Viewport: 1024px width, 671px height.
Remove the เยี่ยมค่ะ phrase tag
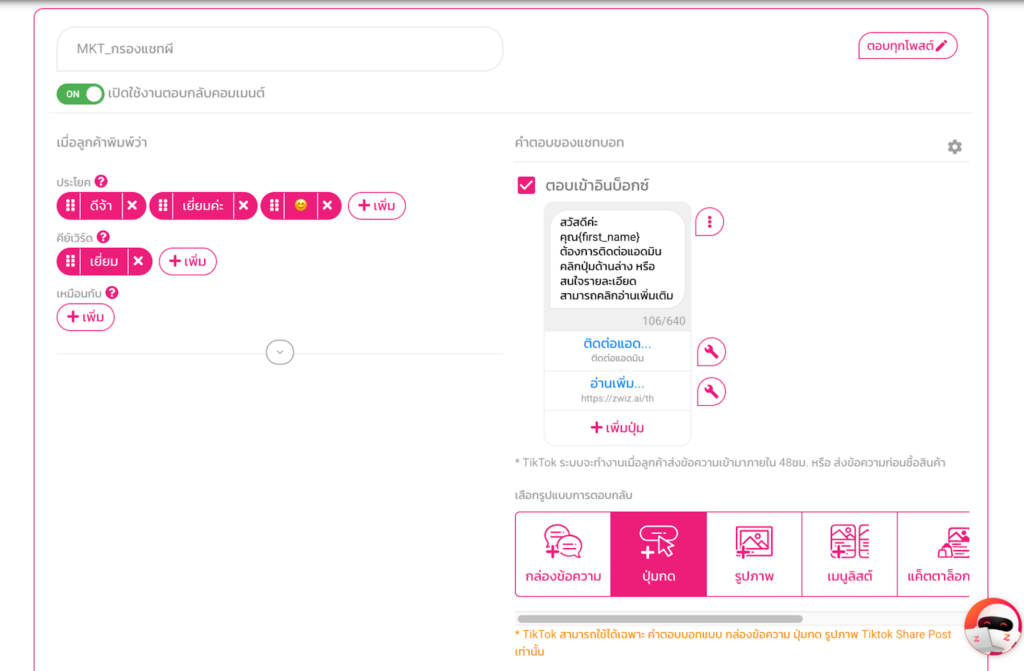242,206
